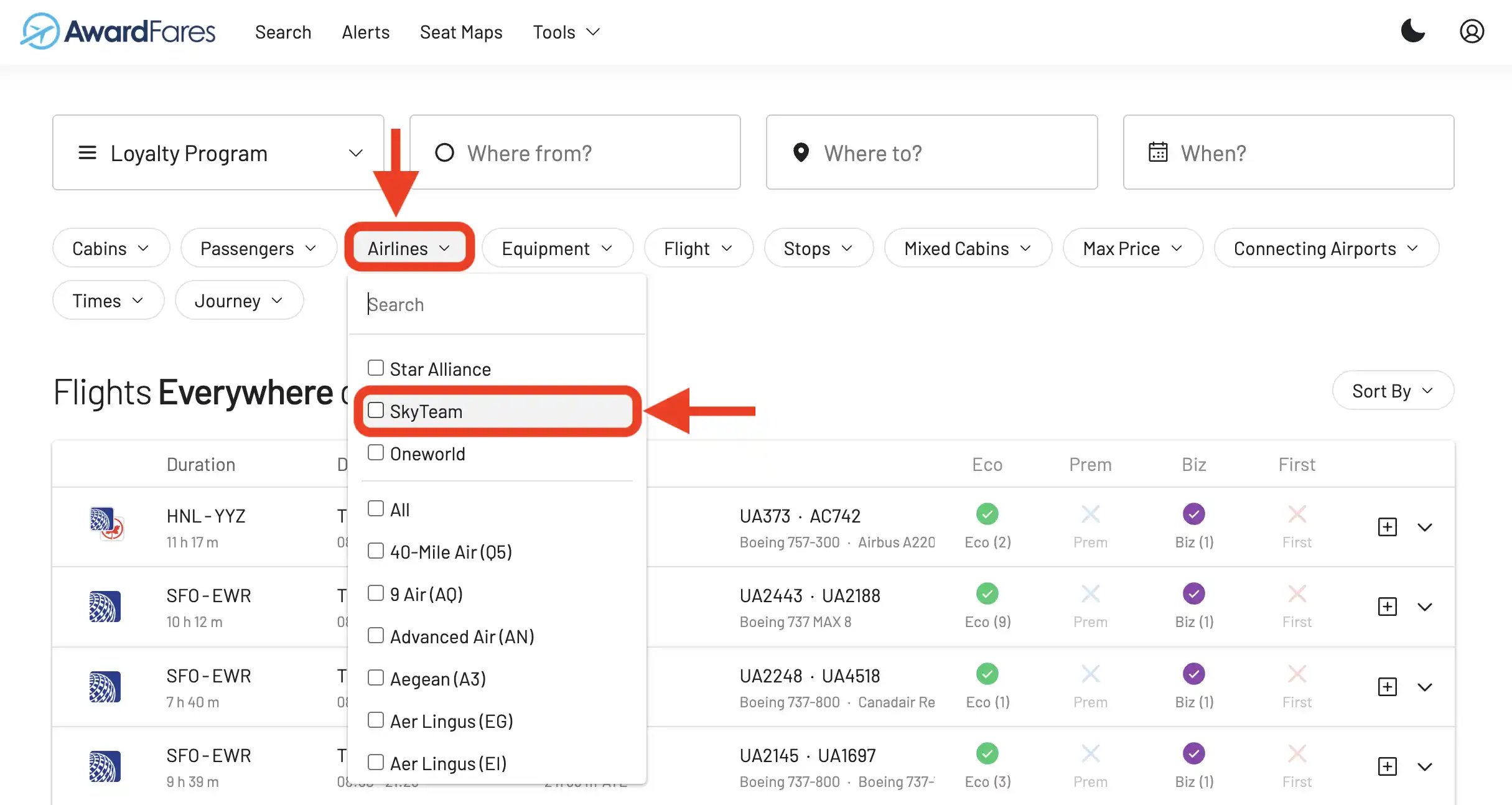Check the SkyTeam checkbox
The image size is (1512, 805).
(375, 410)
